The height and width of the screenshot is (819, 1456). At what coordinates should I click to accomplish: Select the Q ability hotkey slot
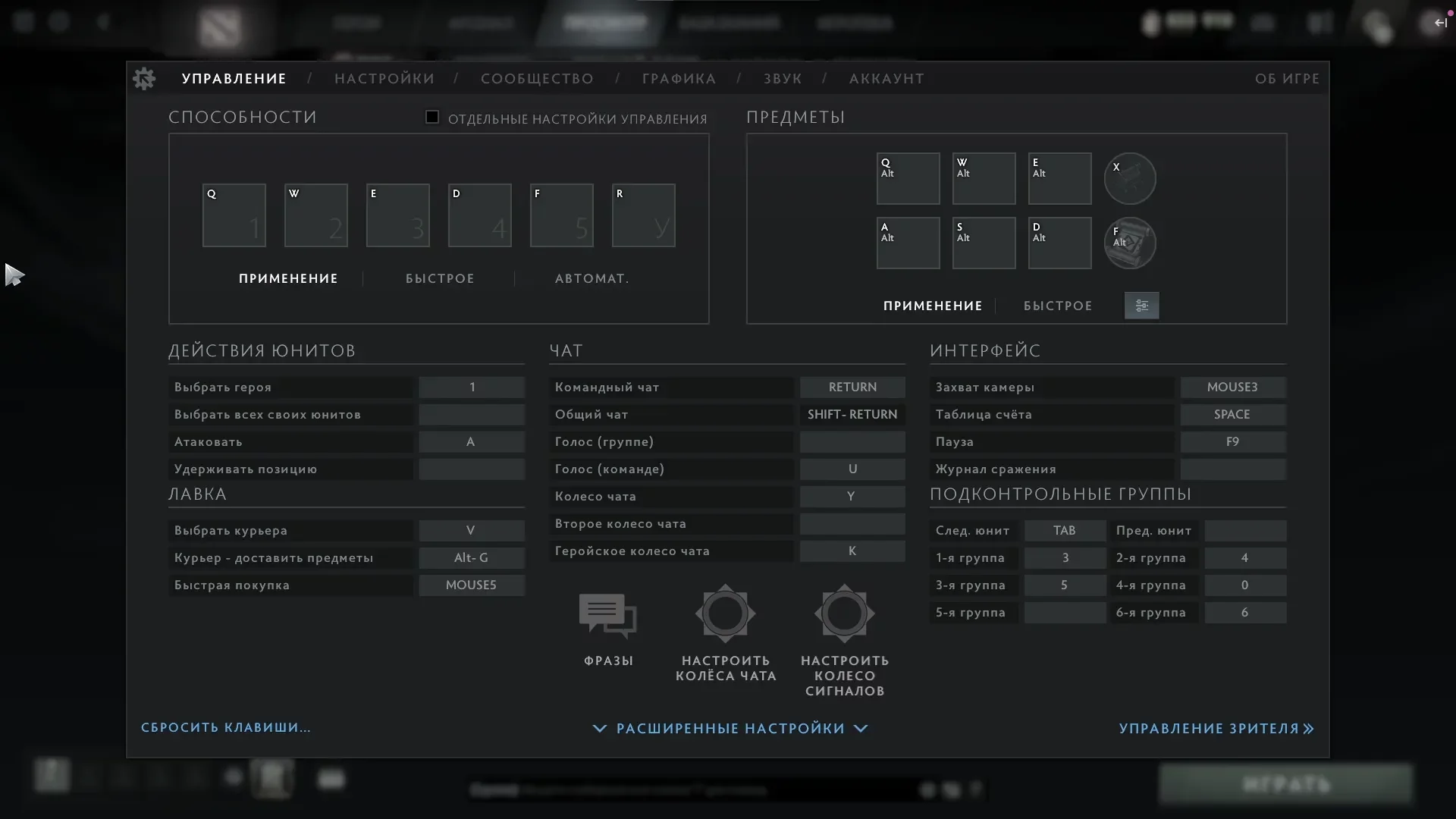(234, 215)
